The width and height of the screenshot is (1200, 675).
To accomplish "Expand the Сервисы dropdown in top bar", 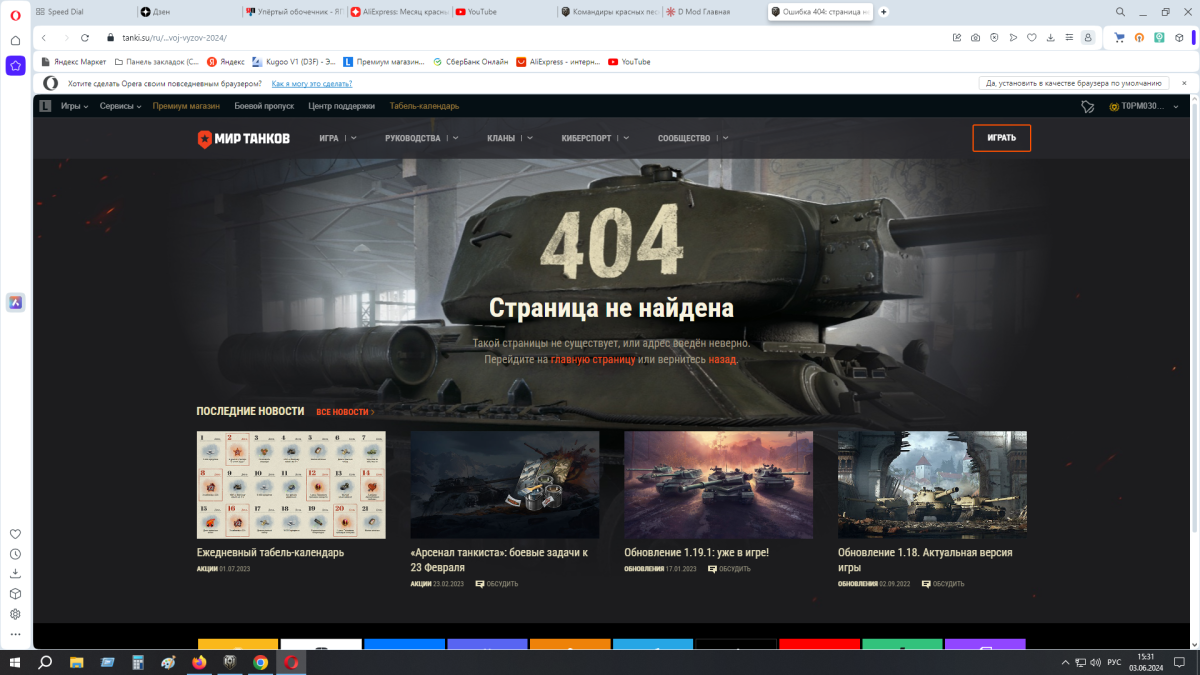I will pyautogui.click(x=121, y=106).
